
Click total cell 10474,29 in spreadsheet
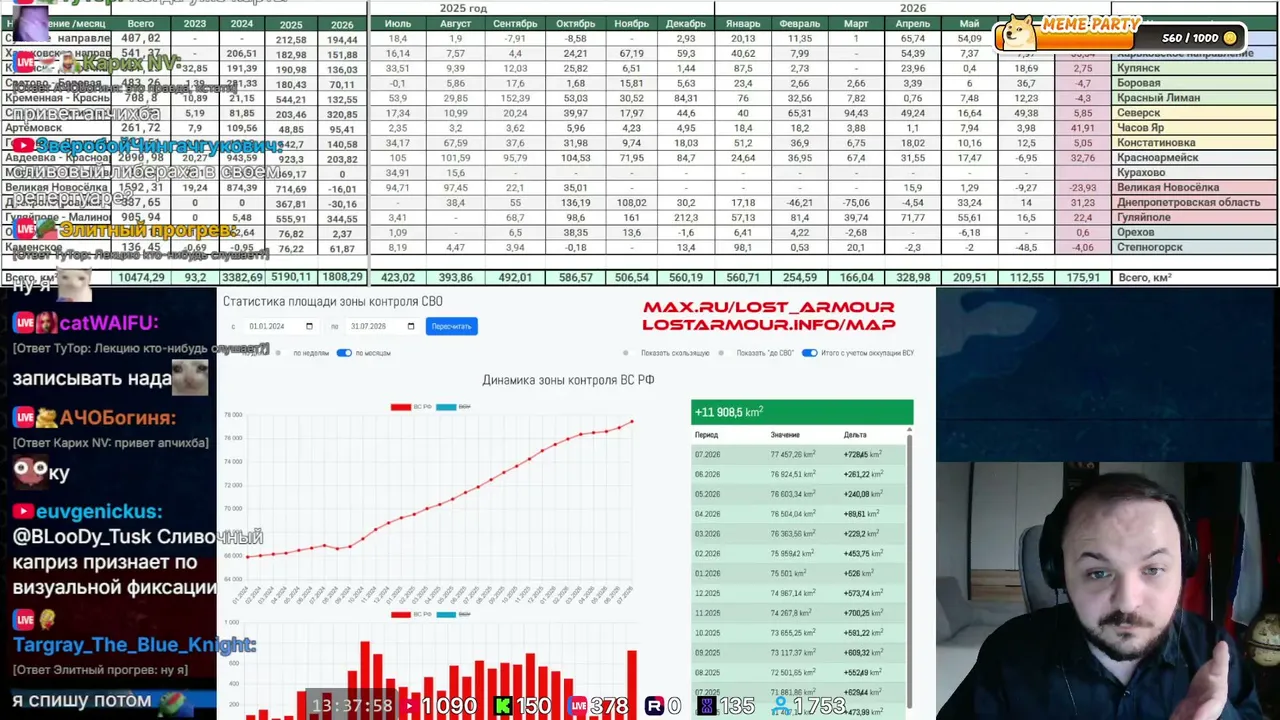139,277
